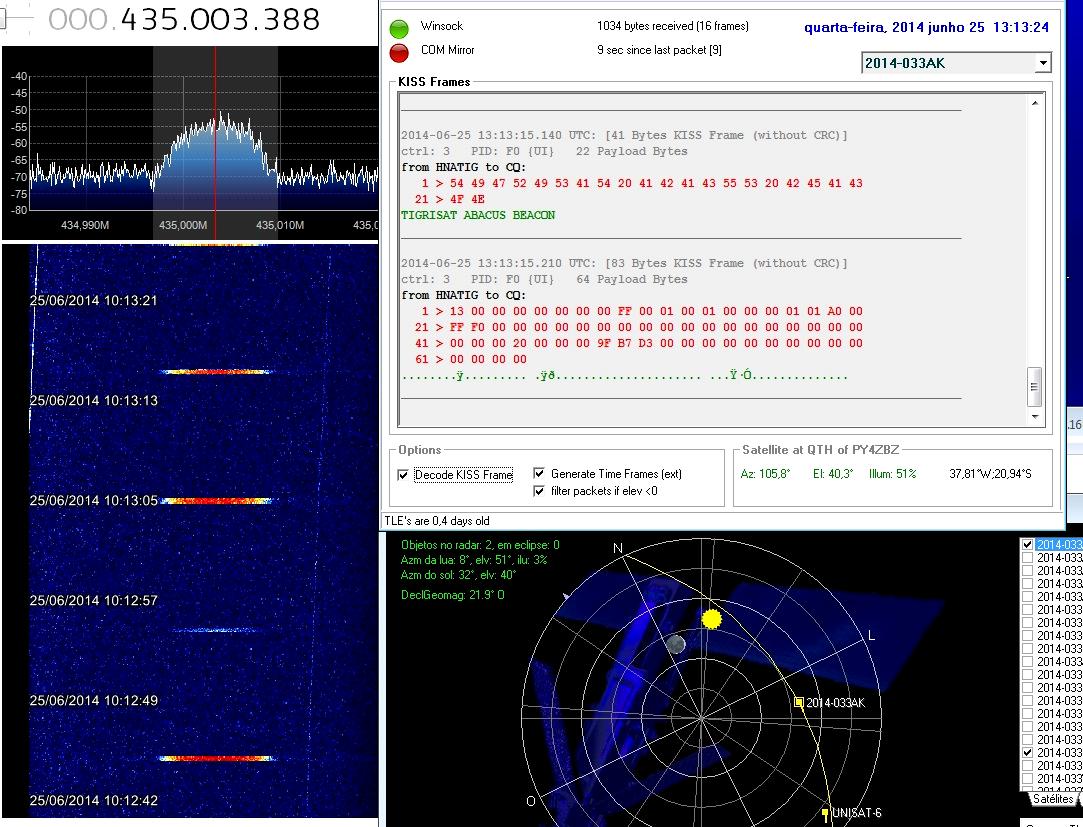This screenshot has height=827, width=1083.
Task: Click the '83 Bytes KISS Frame' header line
Action: pyautogui.click(x=624, y=263)
